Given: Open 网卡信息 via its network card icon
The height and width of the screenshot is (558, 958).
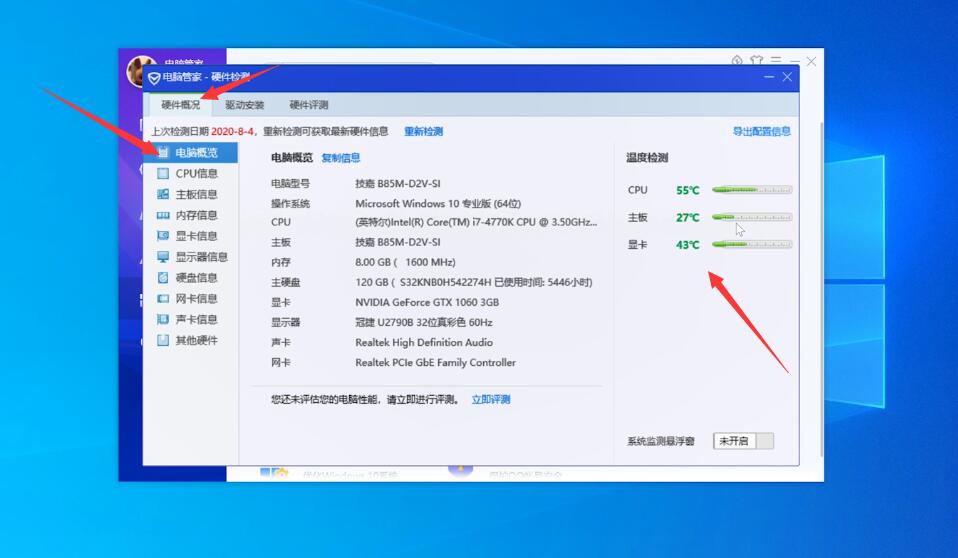Looking at the screenshot, I should pyautogui.click(x=163, y=298).
